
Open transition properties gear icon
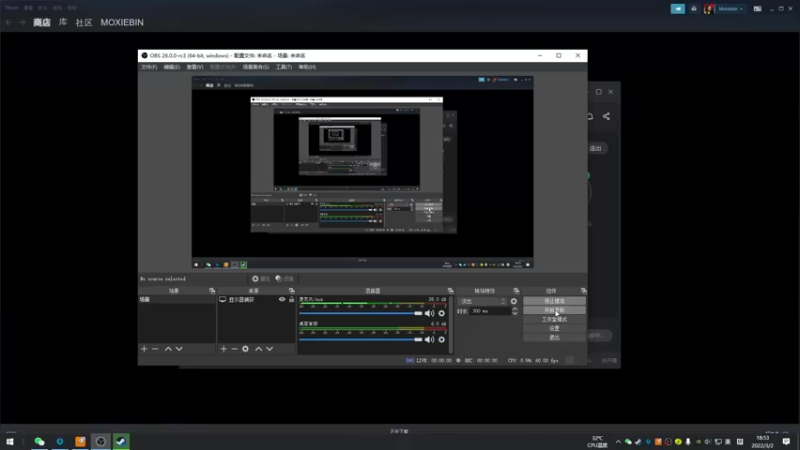coord(514,301)
